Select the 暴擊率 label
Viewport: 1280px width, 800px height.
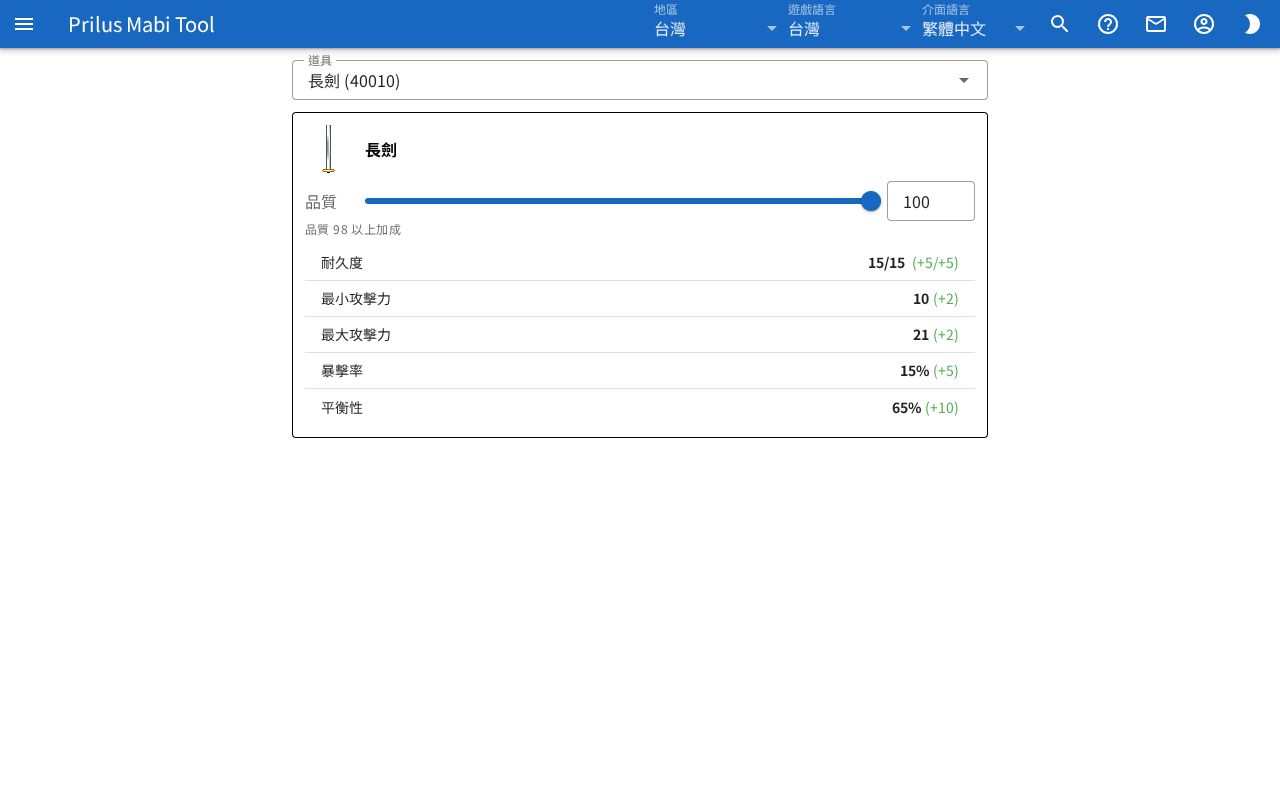[342, 371]
